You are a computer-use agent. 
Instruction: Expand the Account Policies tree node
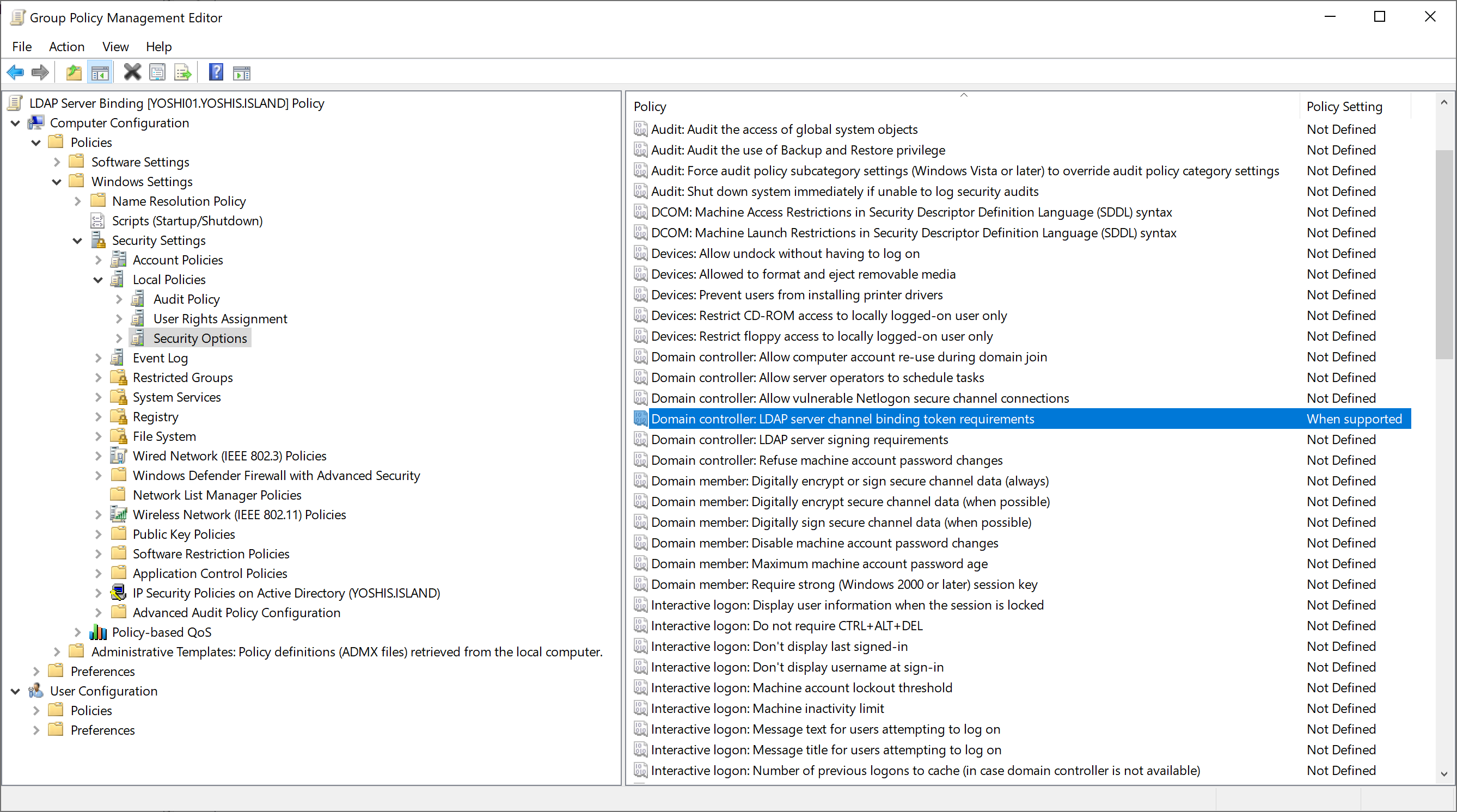click(99, 260)
